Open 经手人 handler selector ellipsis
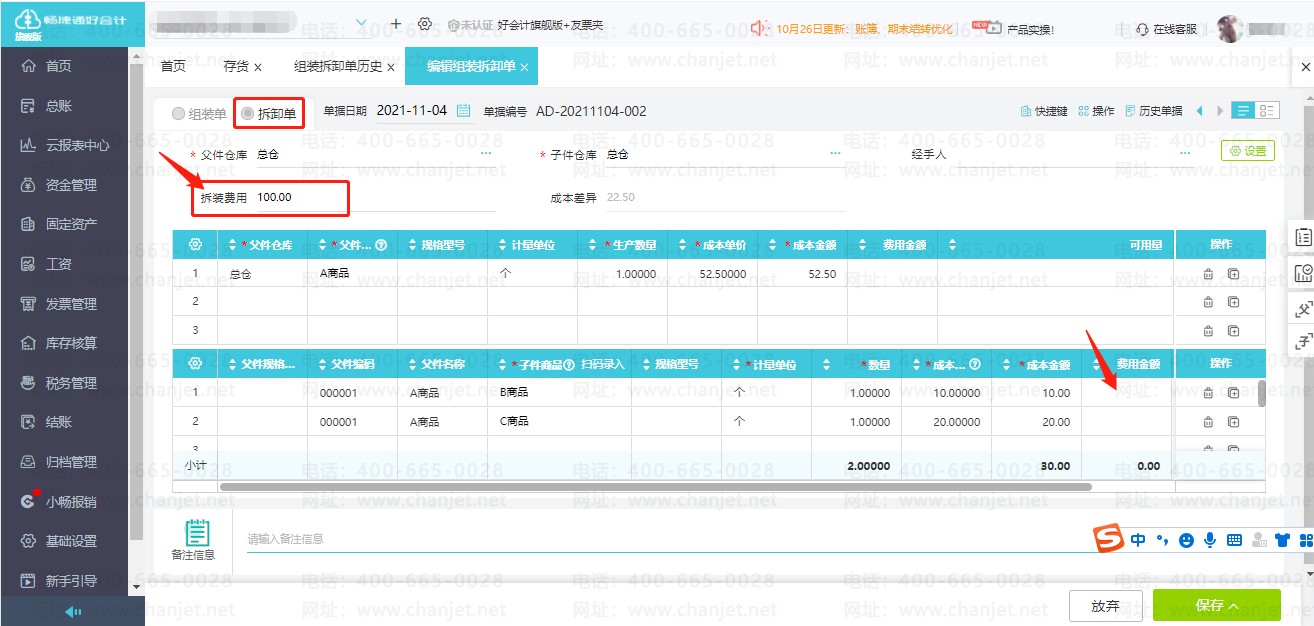The width and height of the screenshot is (1314, 626). [1185, 154]
